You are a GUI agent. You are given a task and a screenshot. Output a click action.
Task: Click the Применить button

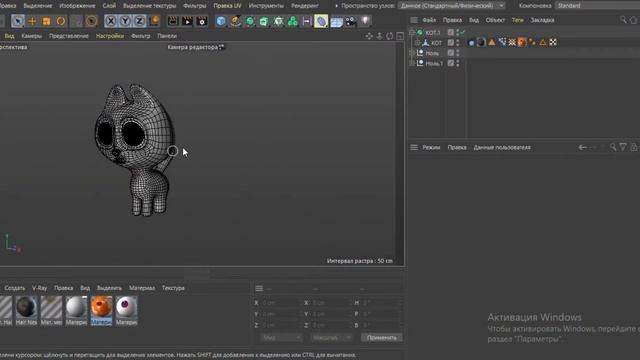382,338
